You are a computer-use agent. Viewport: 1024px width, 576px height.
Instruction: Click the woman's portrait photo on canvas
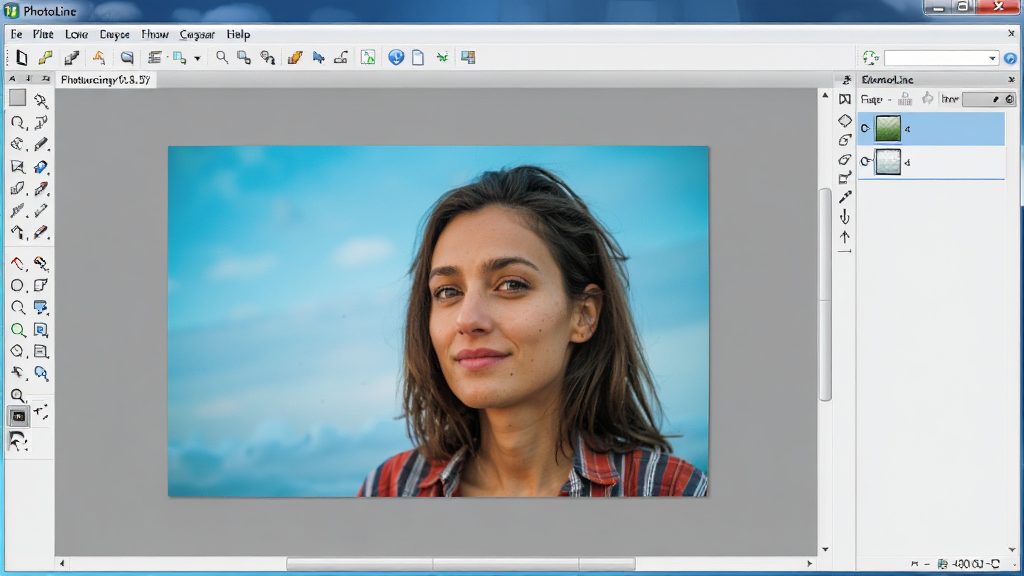tap(438, 321)
